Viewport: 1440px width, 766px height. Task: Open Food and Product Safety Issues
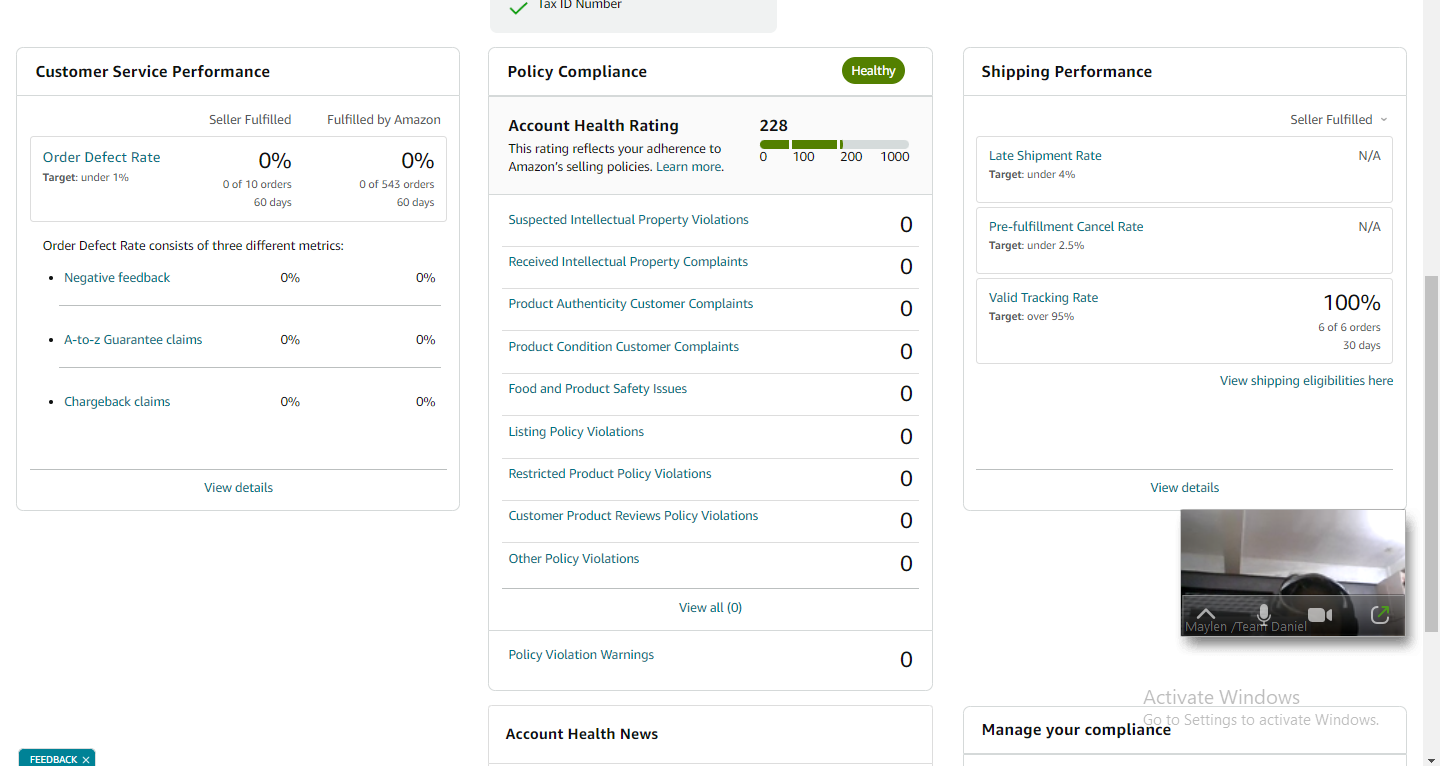pos(598,389)
